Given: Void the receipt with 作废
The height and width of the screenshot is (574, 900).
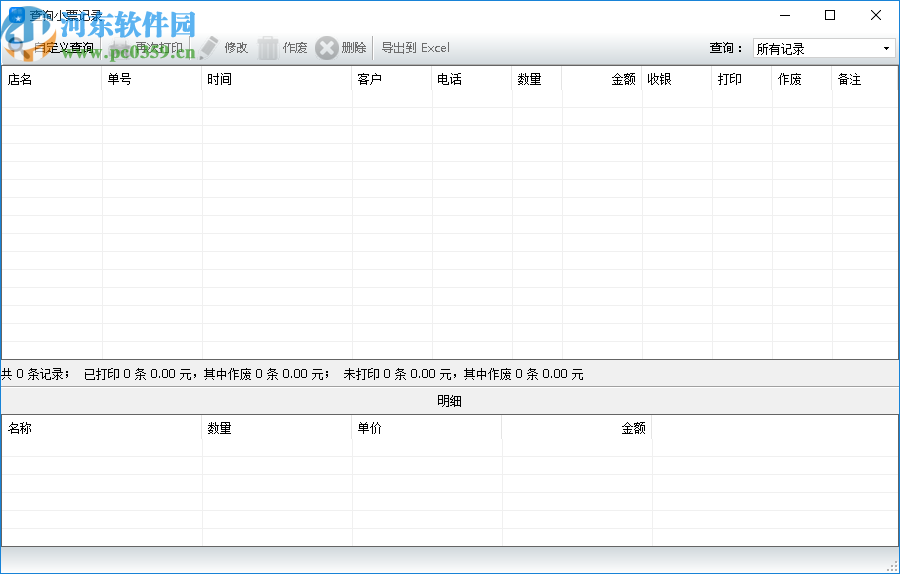Looking at the screenshot, I should (x=295, y=48).
